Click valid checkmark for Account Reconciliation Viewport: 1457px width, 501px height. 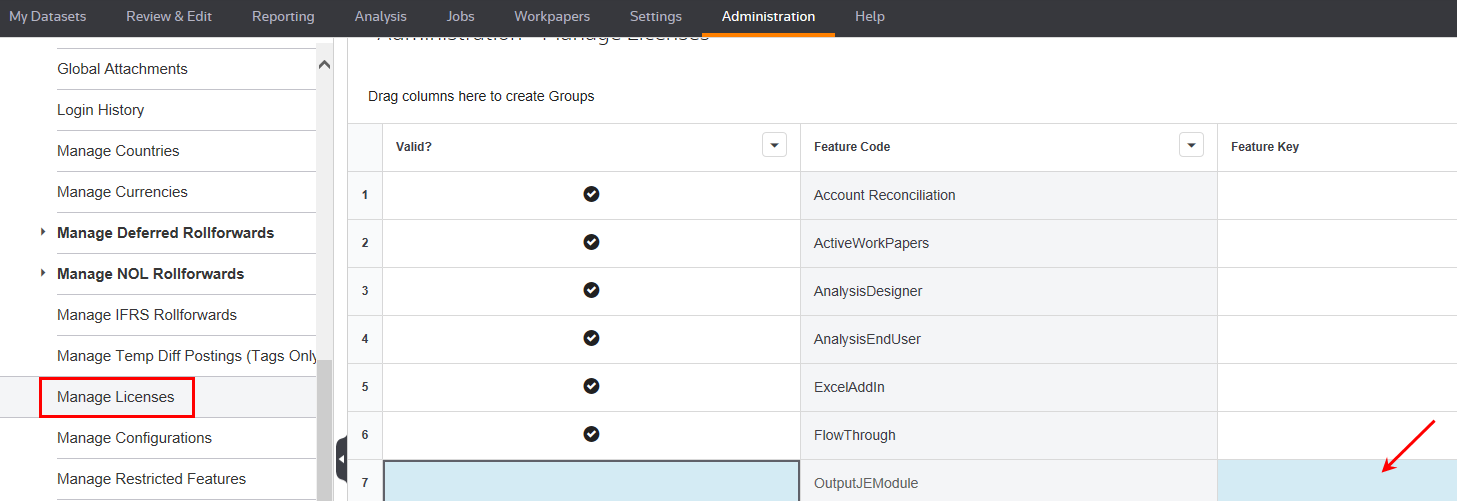click(x=591, y=195)
